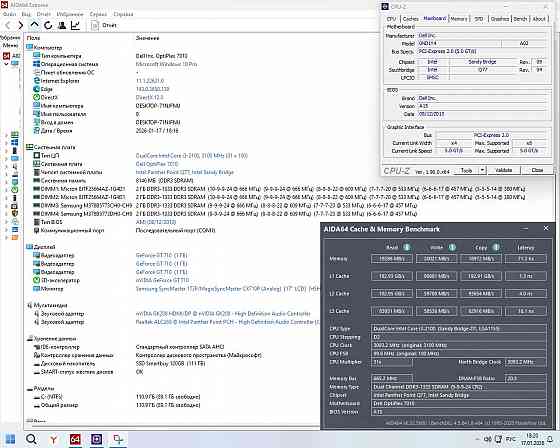
Task: Select the shield security icon in sidebar tree
Action: (15, 213)
